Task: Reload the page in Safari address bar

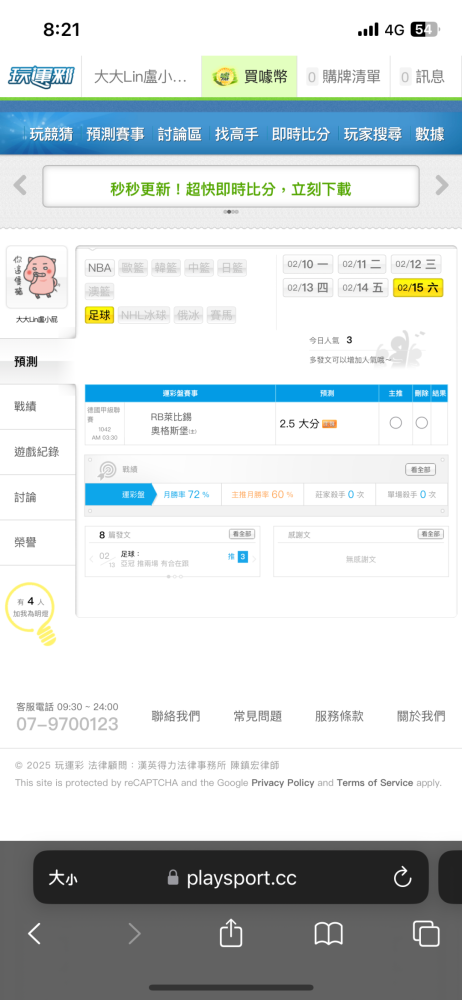Action: point(402,878)
